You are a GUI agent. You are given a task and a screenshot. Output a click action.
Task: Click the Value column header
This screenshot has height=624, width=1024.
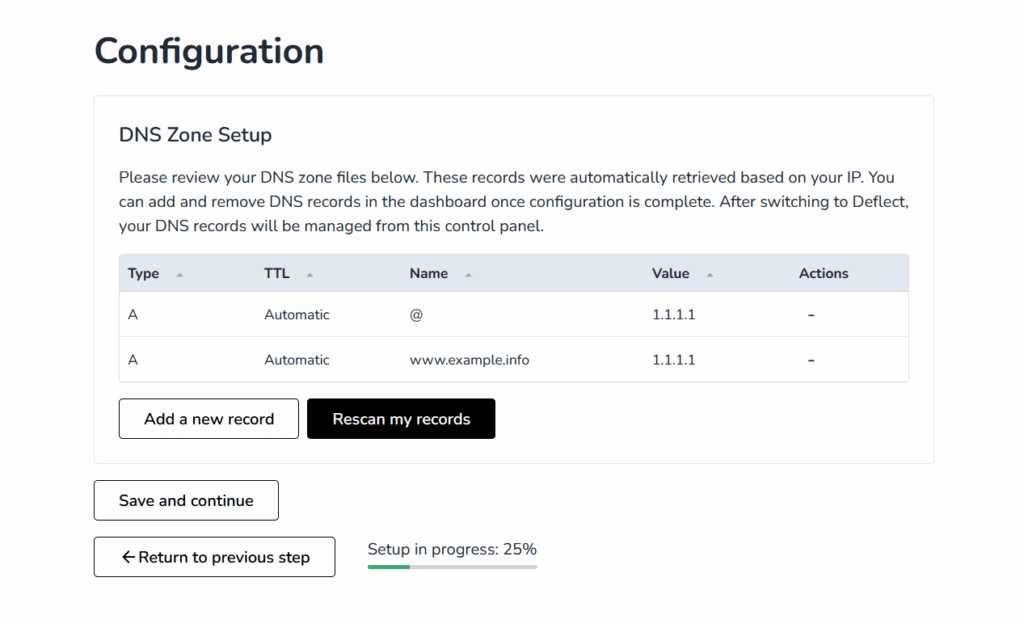(670, 273)
